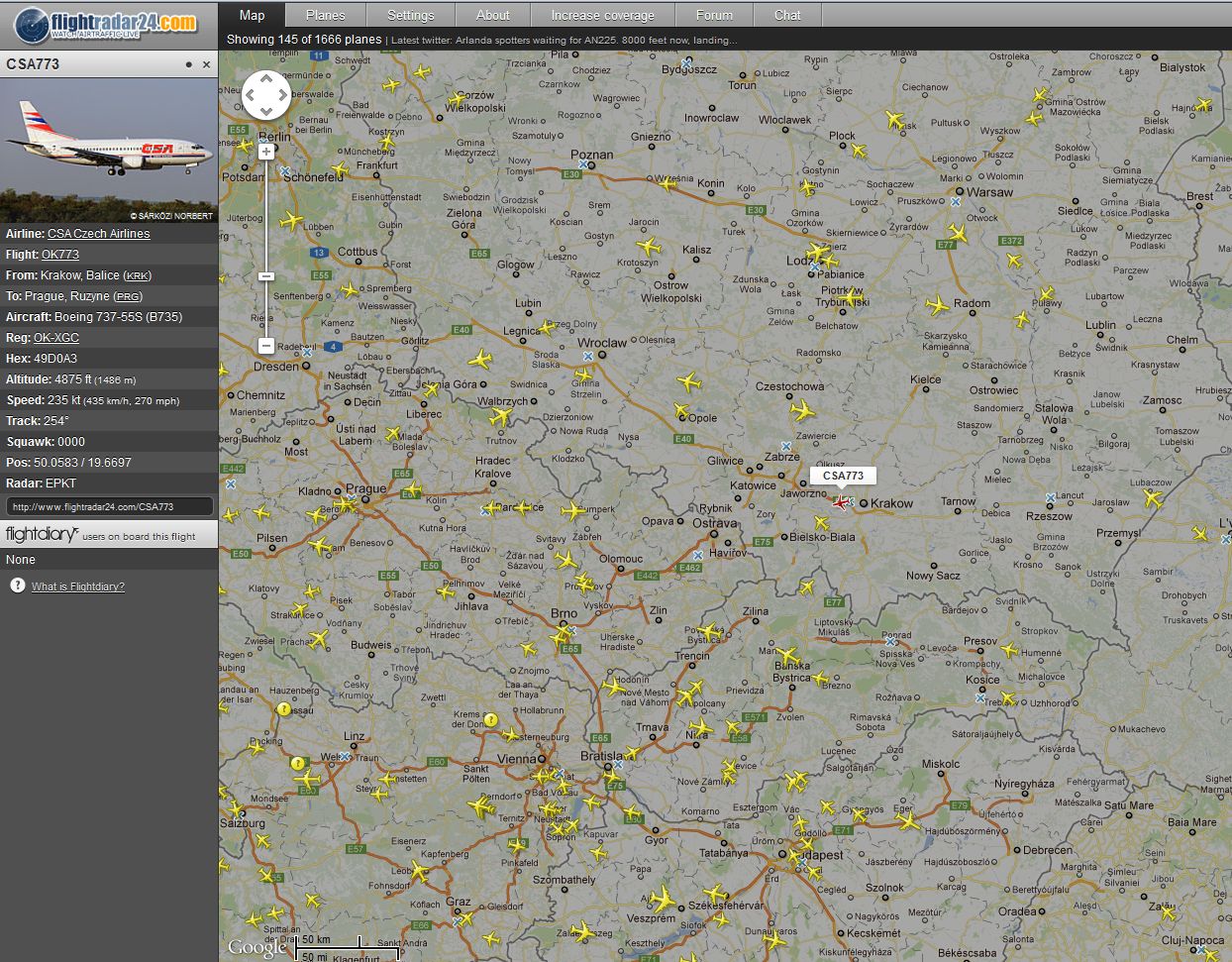The height and width of the screenshot is (962, 1232).
Task: Select the plane near Veszprem
Action: point(664,900)
